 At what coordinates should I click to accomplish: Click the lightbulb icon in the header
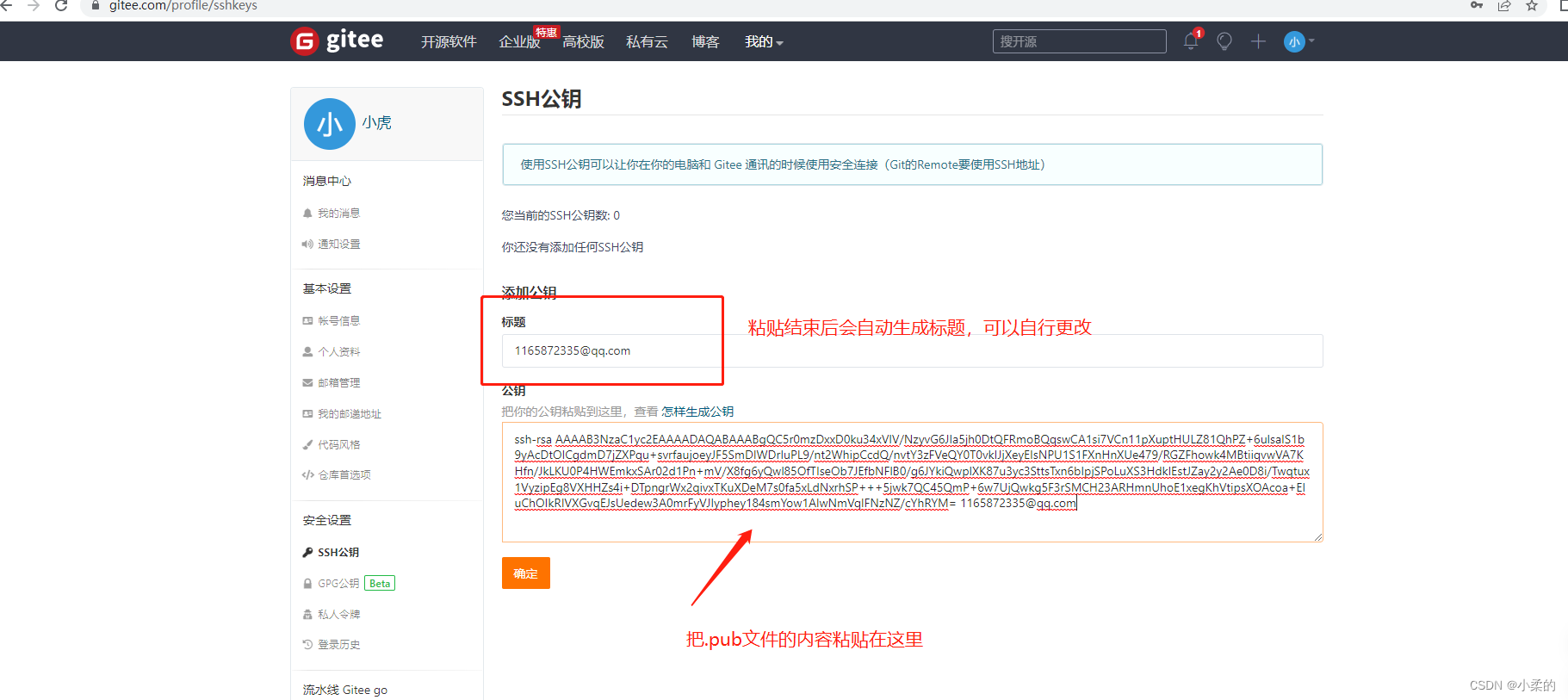(x=1224, y=41)
